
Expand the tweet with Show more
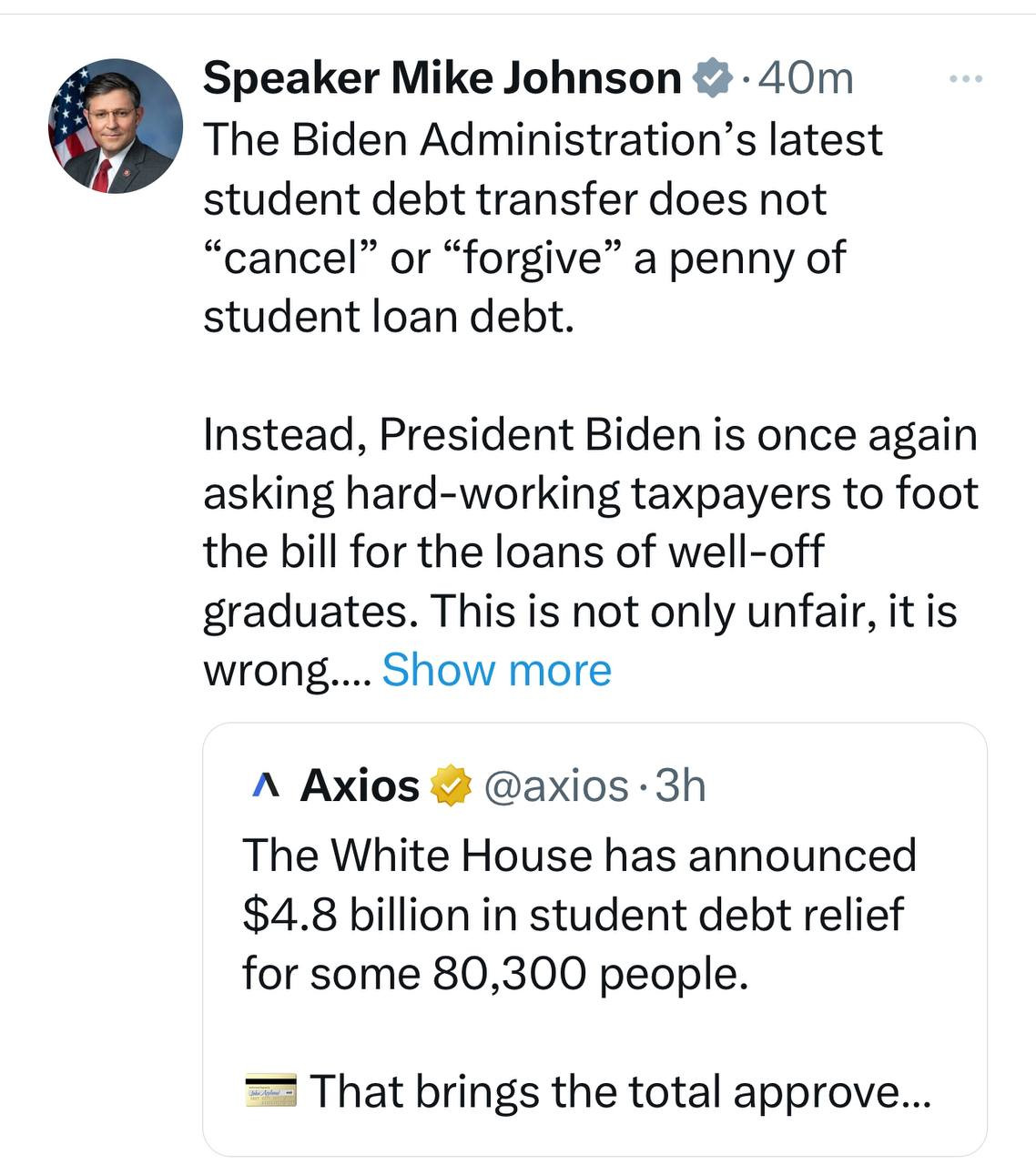click(x=496, y=670)
